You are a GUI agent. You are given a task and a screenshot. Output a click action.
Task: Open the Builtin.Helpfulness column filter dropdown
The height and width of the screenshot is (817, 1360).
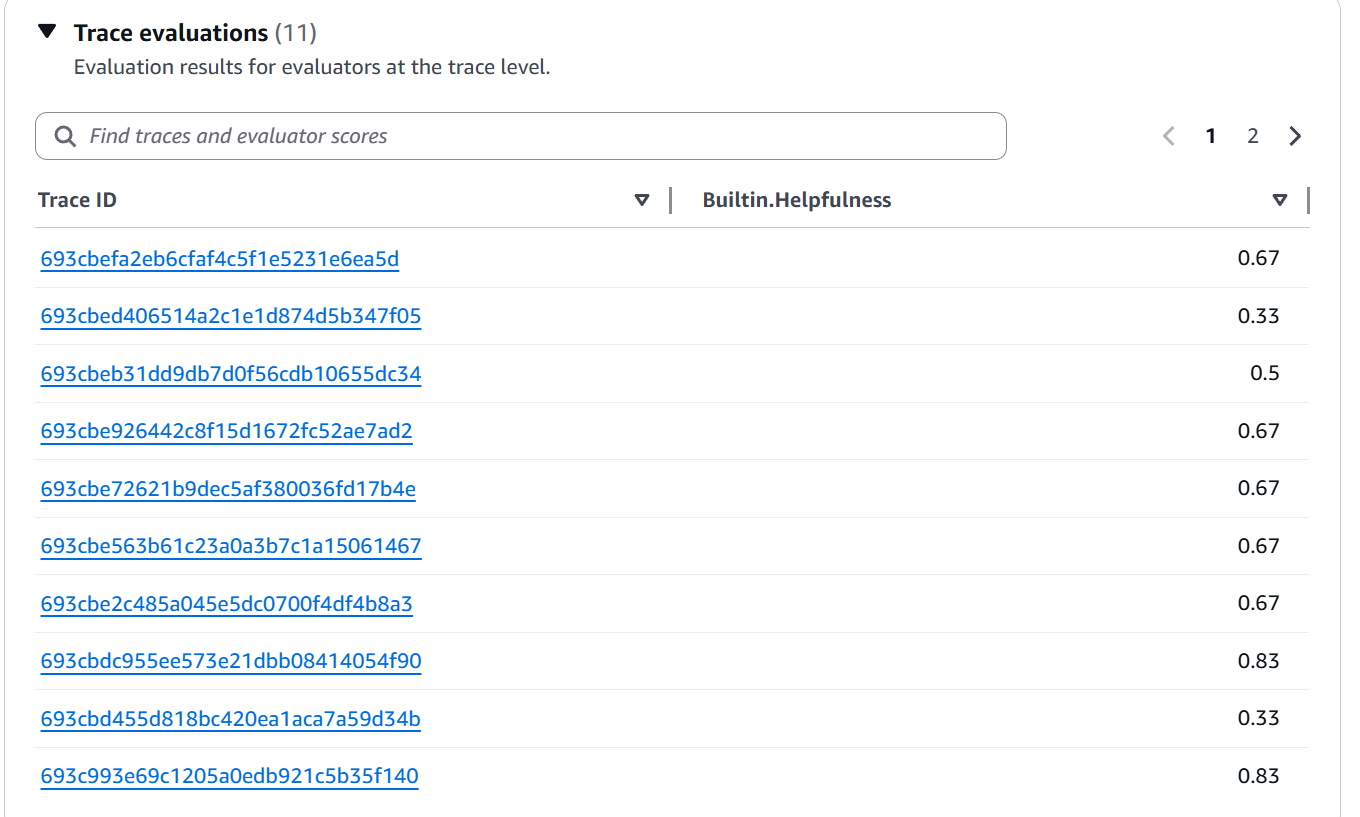tap(1280, 200)
